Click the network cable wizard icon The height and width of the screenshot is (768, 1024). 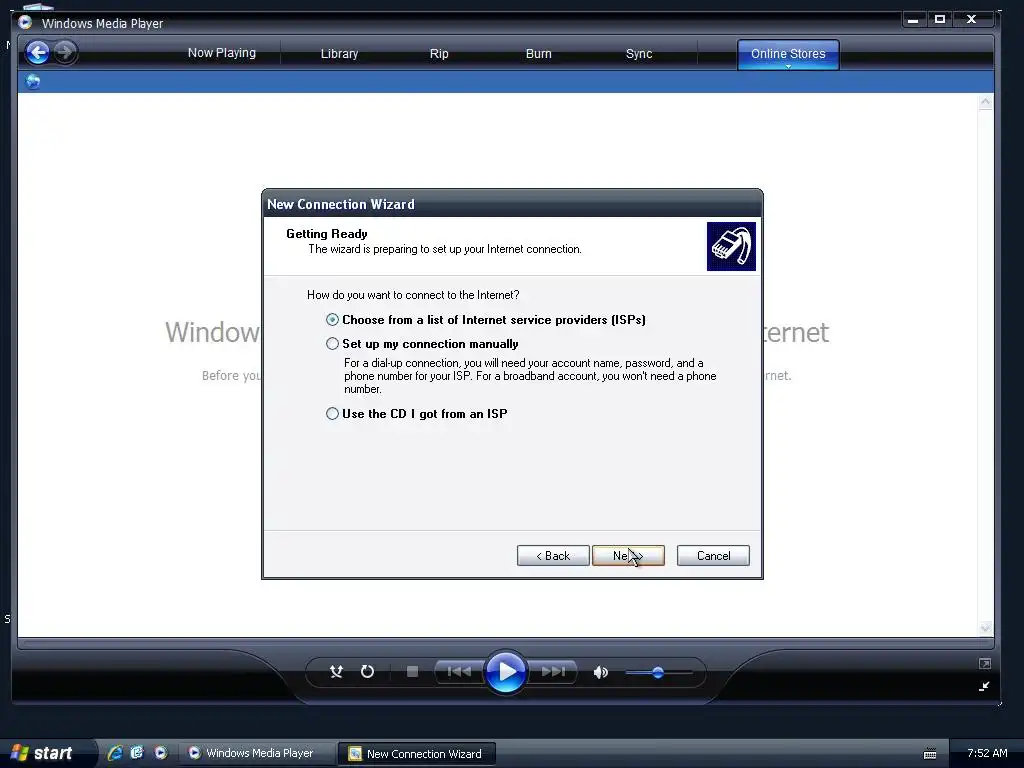pyautogui.click(x=731, y=246)
